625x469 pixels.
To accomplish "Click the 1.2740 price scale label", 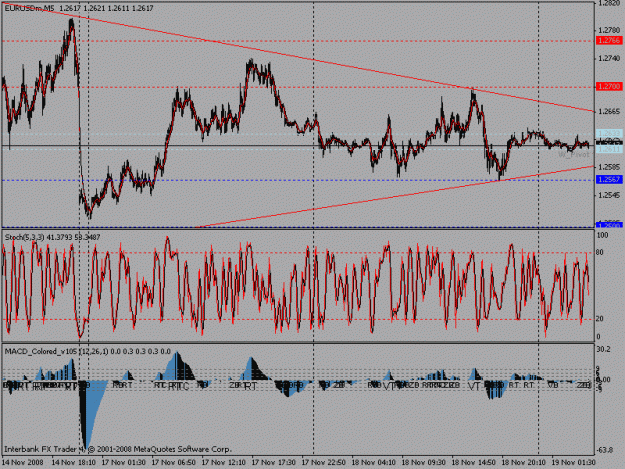I will click(x=609, y=59).
